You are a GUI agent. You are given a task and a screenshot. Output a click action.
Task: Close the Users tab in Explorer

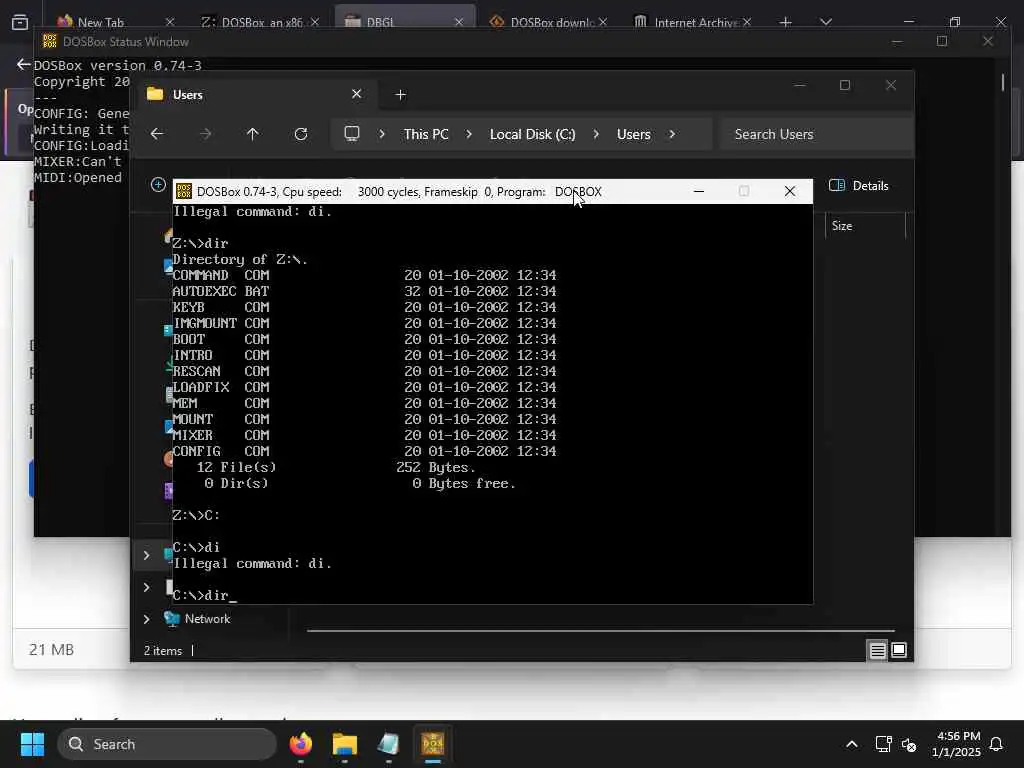coord(357,94)
